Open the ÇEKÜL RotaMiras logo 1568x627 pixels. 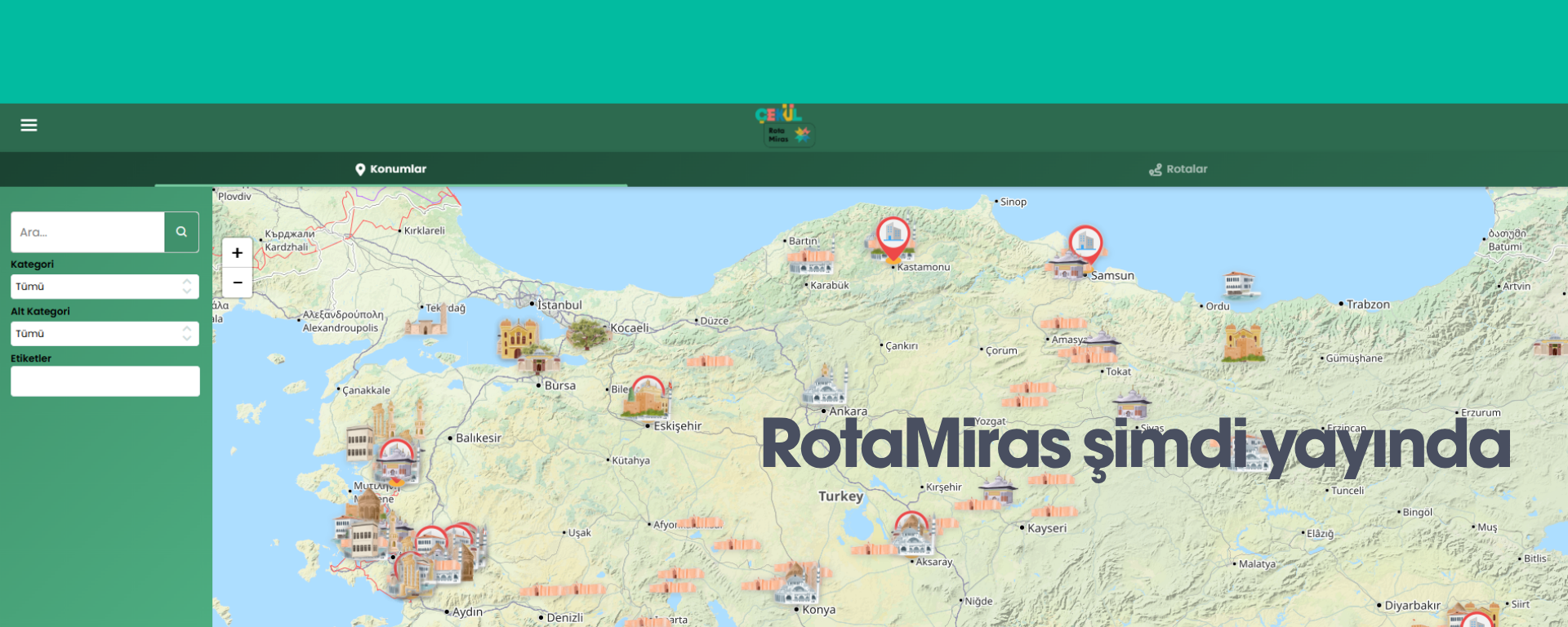click(785, 126)
